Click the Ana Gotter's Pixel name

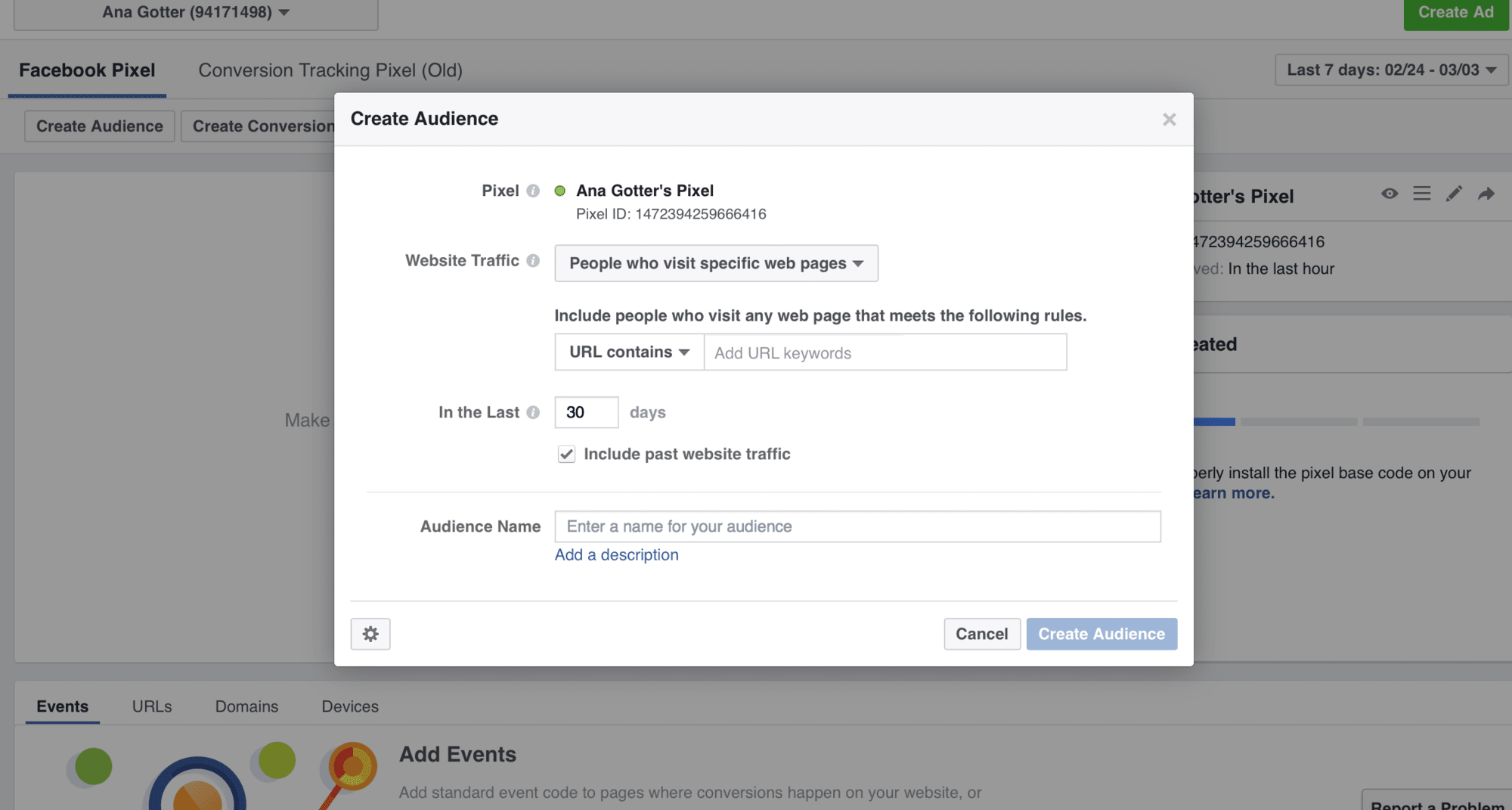coord(645,191)
